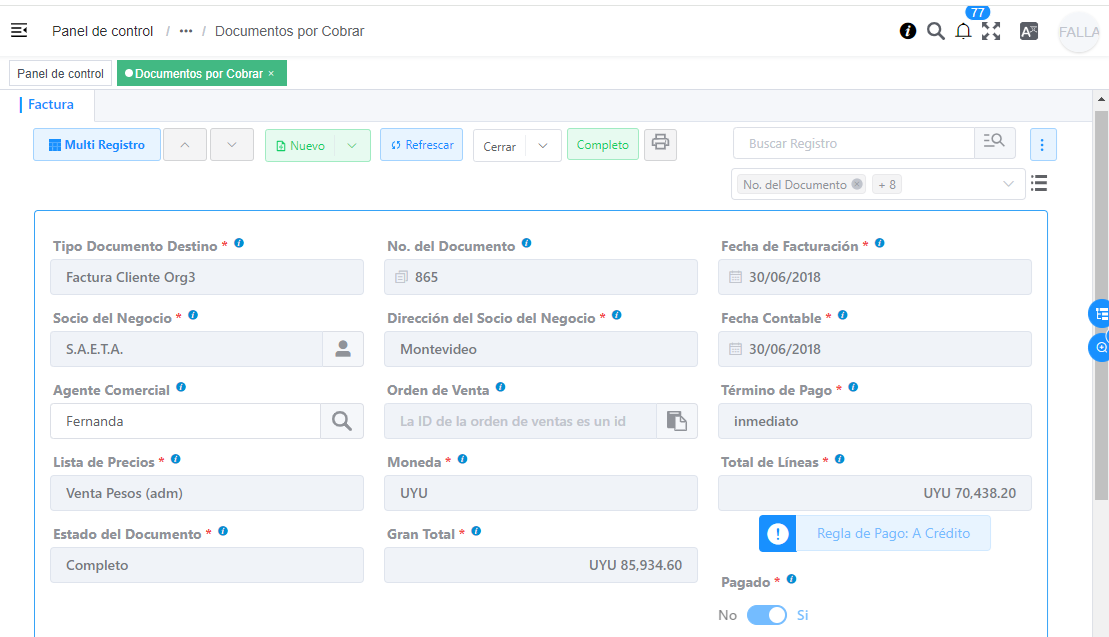
Task: Click info icon next to Dirección del Socio
Action: (x=617, y=315)
